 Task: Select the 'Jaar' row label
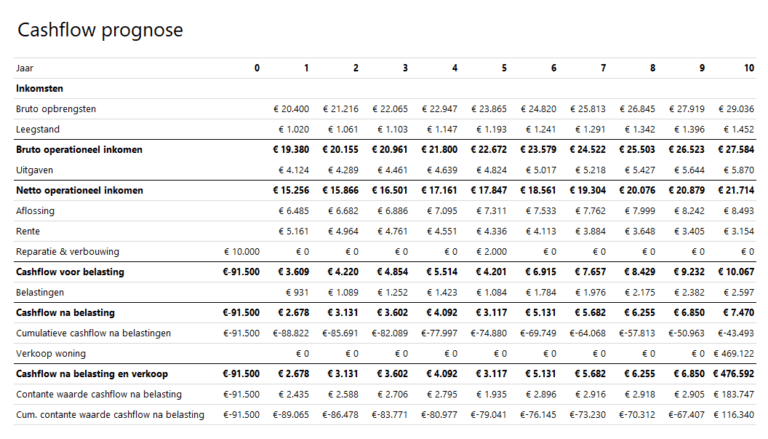pyautogui.click(x=24, y=68)
